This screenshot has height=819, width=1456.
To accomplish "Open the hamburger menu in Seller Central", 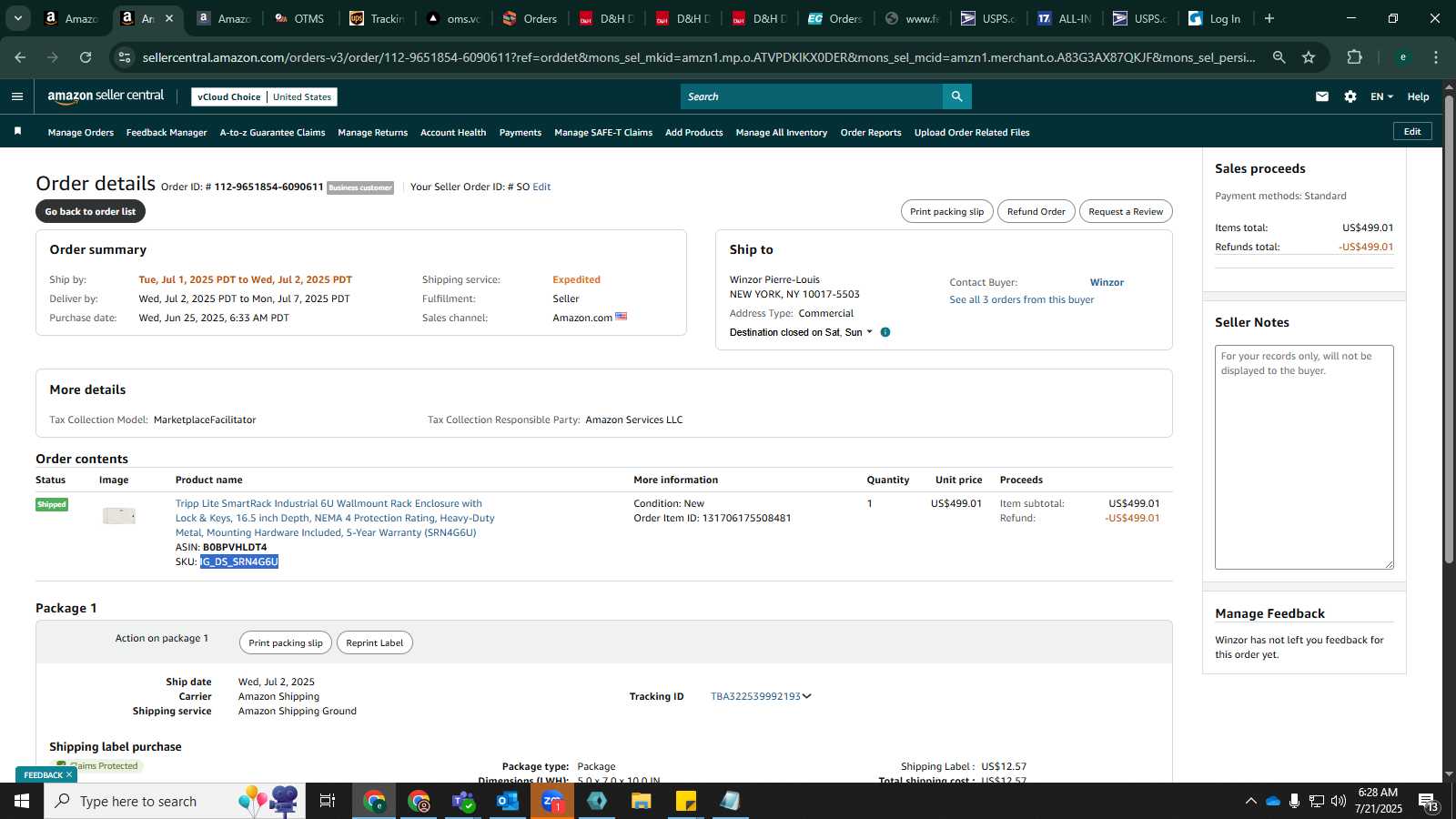I will pos(16,96).
